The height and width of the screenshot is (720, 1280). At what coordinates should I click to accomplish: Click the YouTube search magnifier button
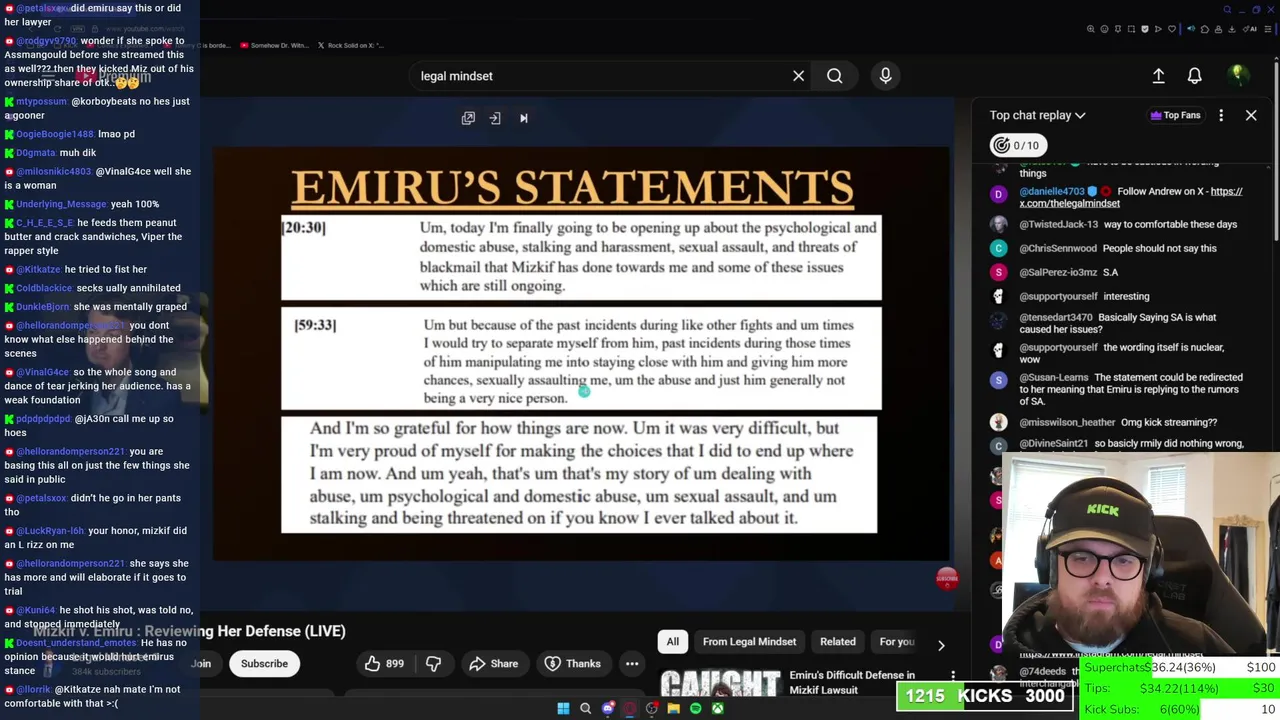834,76
